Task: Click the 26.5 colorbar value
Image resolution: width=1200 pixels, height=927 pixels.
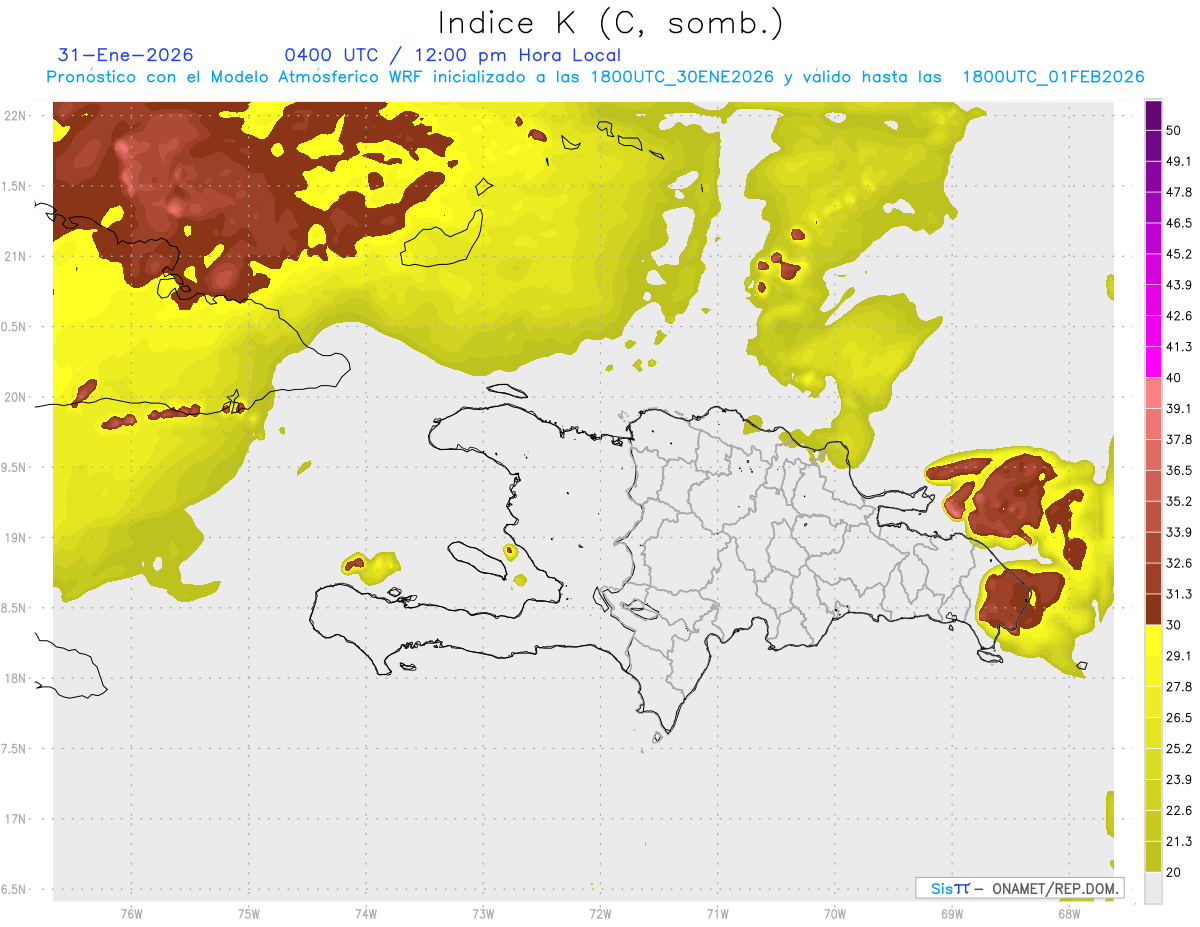Action: (1179, 718)
